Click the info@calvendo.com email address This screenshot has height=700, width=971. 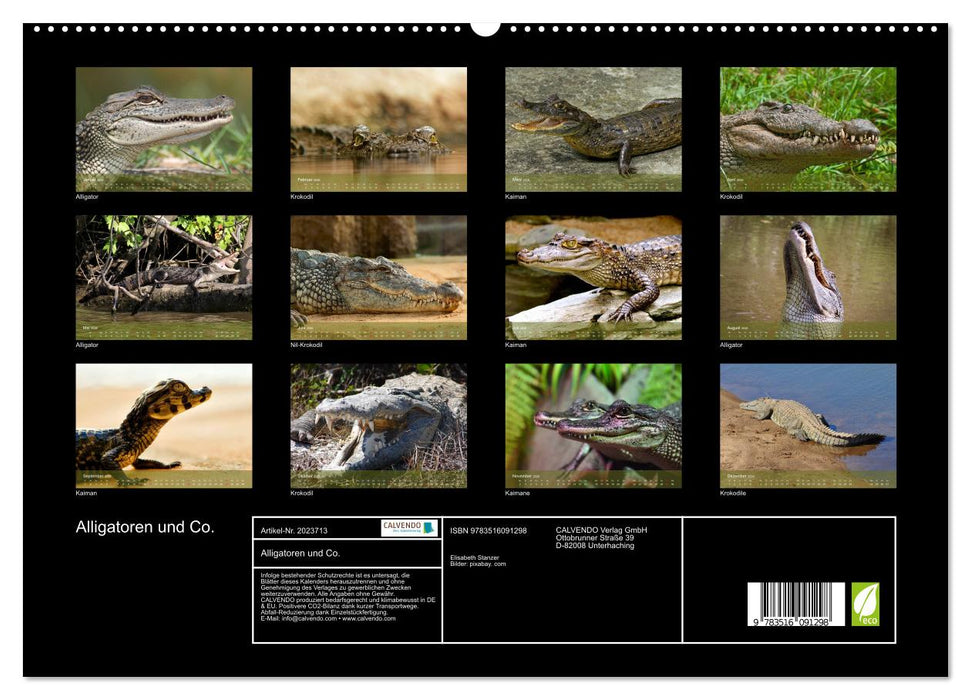point(296,618)
